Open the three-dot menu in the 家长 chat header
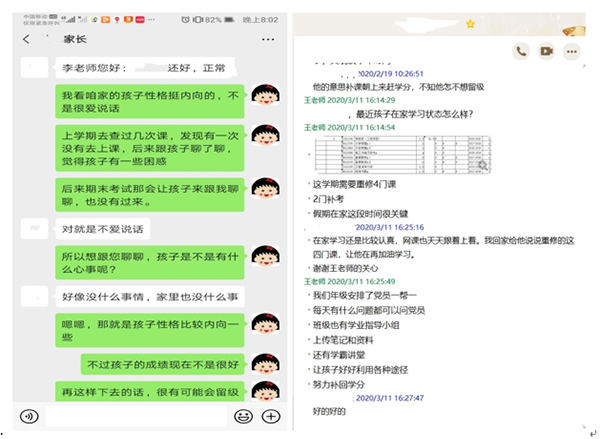The width and height of the screenshot is (600, 439). [268, 39]
